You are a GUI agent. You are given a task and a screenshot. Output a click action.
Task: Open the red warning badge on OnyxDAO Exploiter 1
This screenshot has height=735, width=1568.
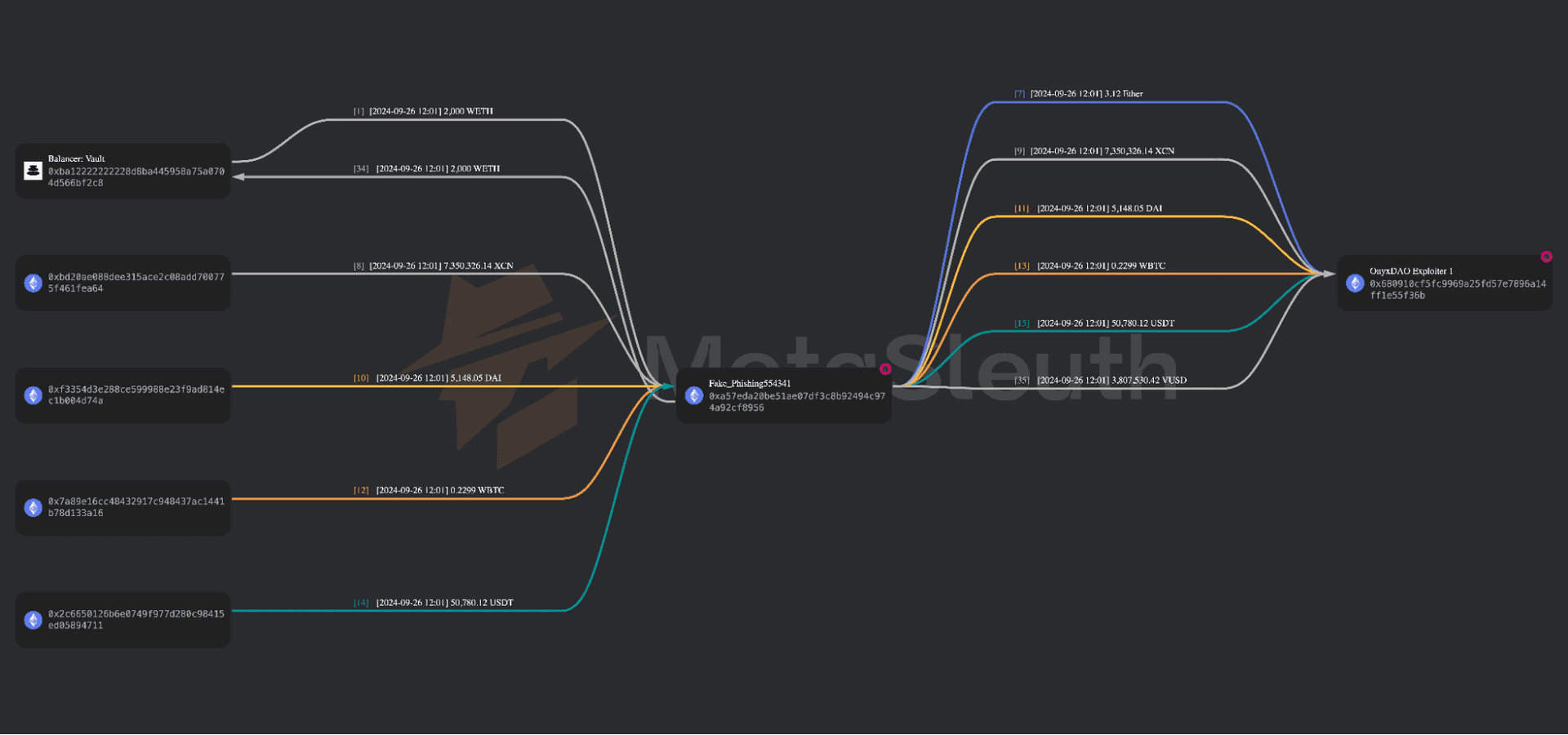[x=1546, y=256]
